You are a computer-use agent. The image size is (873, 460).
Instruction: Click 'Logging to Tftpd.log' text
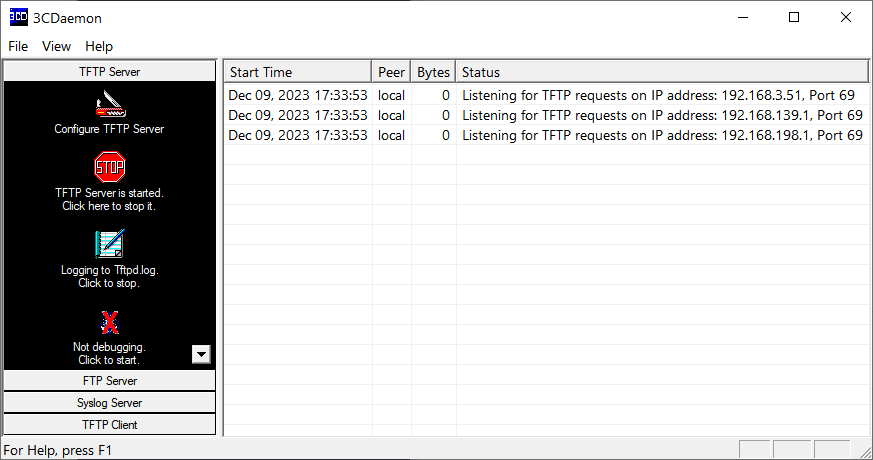tap(110, 270)
